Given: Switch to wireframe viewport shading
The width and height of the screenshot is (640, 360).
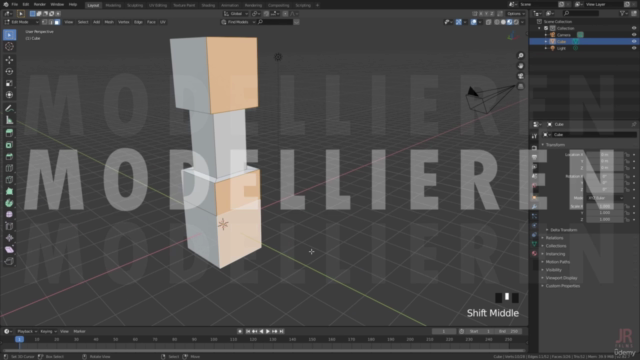Looking at the screenshot, I should [x=497, y=22].
